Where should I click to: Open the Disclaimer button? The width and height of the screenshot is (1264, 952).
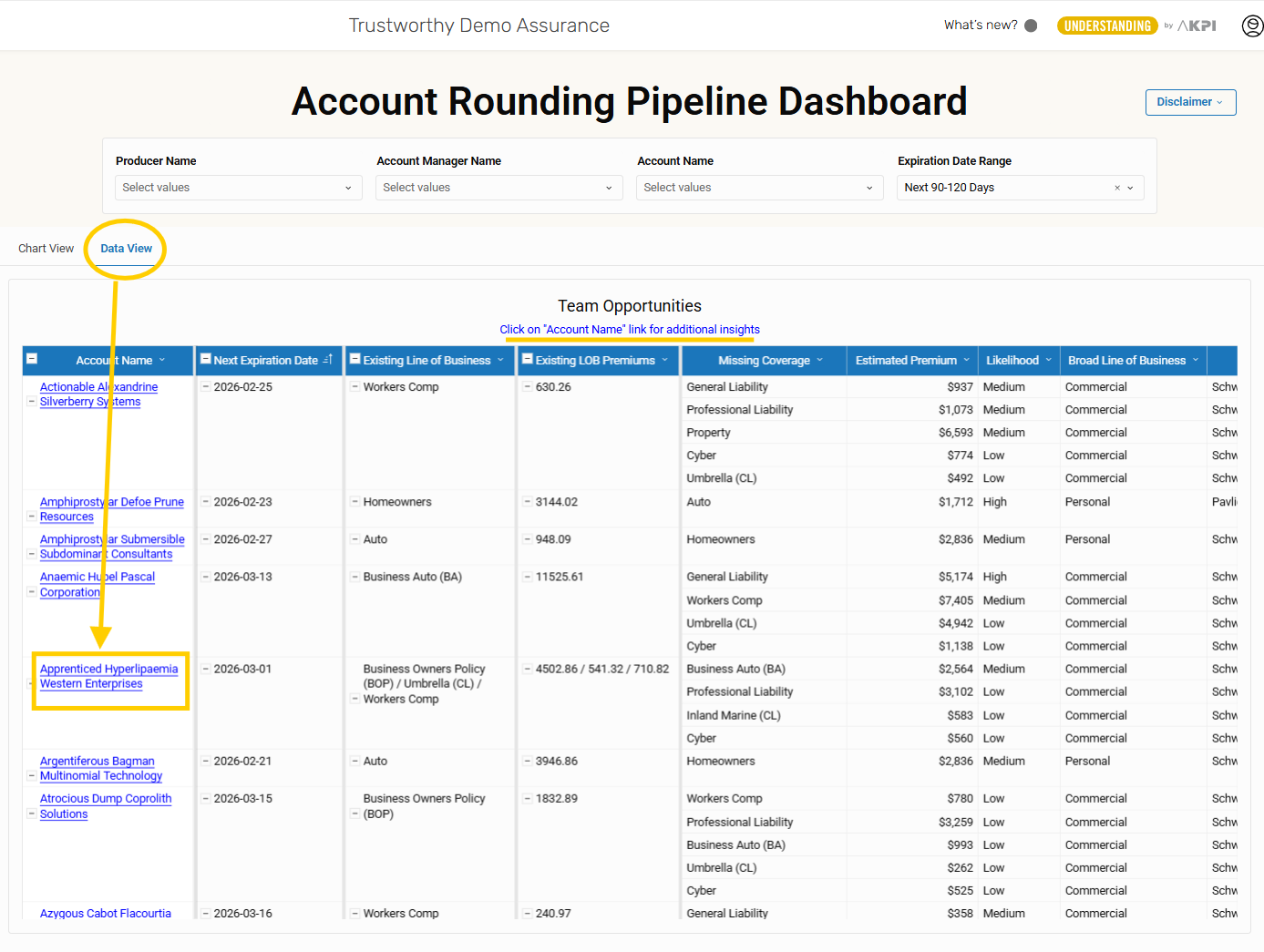tap(1189, 102)
